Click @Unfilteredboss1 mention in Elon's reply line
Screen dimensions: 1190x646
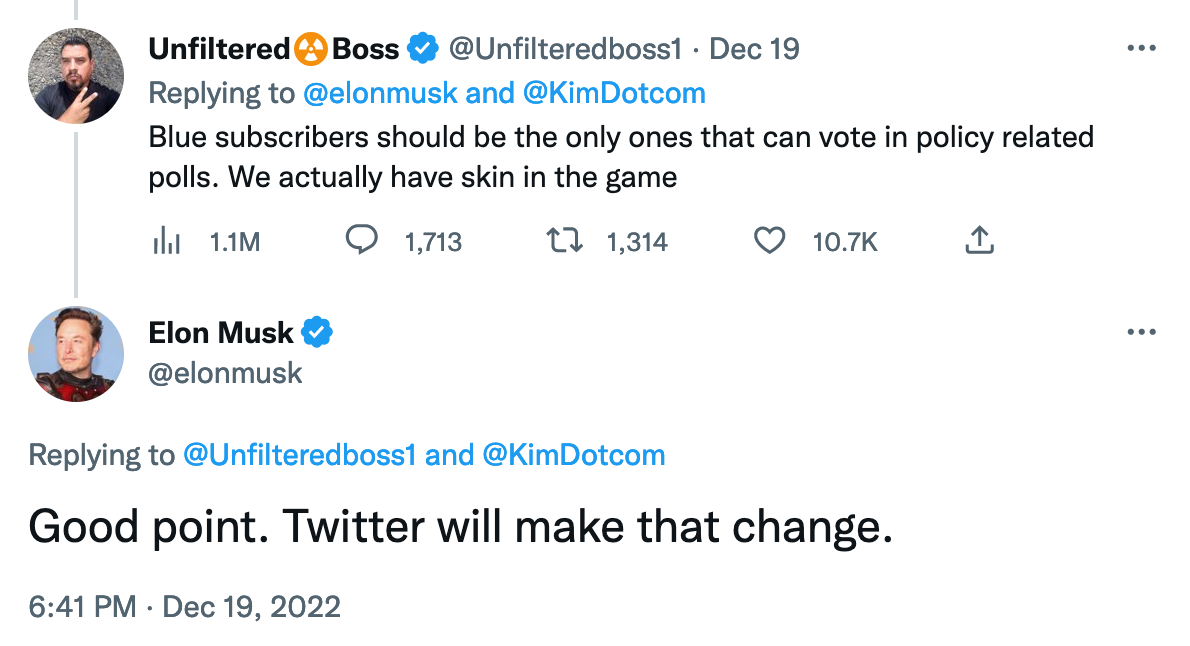pyautogui.click(x=298, y=455)
